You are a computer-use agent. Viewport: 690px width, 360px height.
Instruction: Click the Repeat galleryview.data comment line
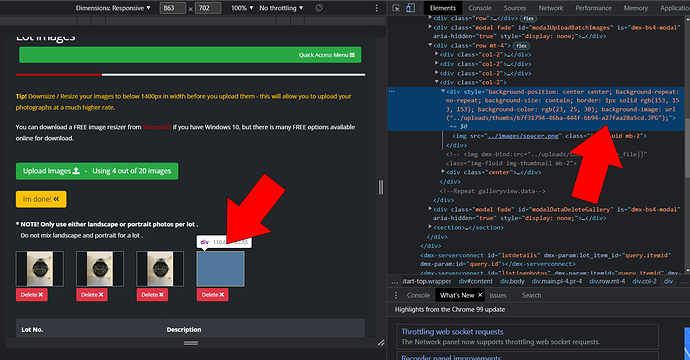pyautogui.click(x=492, y=191)
